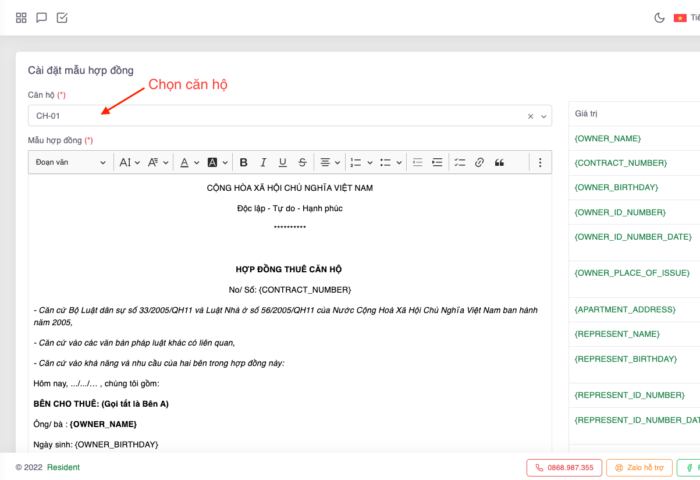Increase indent of the paragraph
Image resolution: width=700 pixels, height=480 pixels.
coord(438,162)
